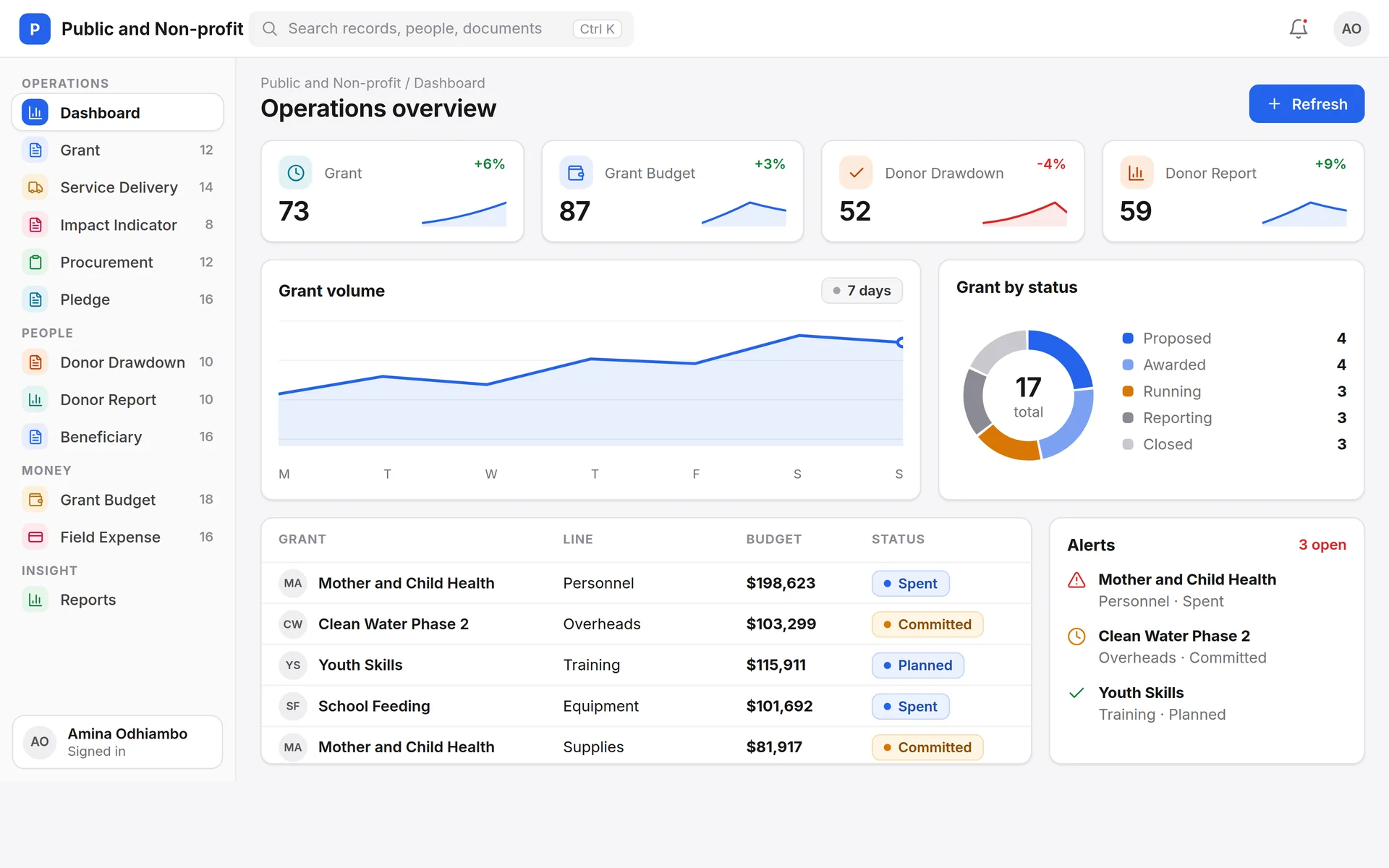Click the sidebar Donor Drawdown icon

(35, 362)
